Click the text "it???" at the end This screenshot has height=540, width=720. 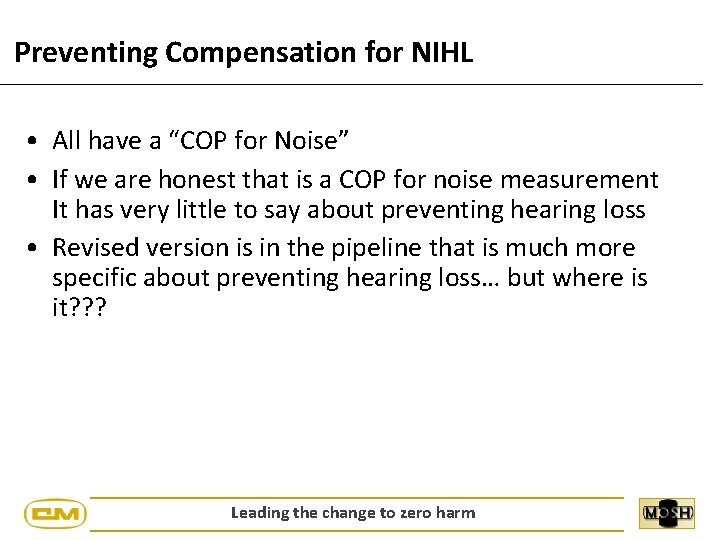(79, 307)
